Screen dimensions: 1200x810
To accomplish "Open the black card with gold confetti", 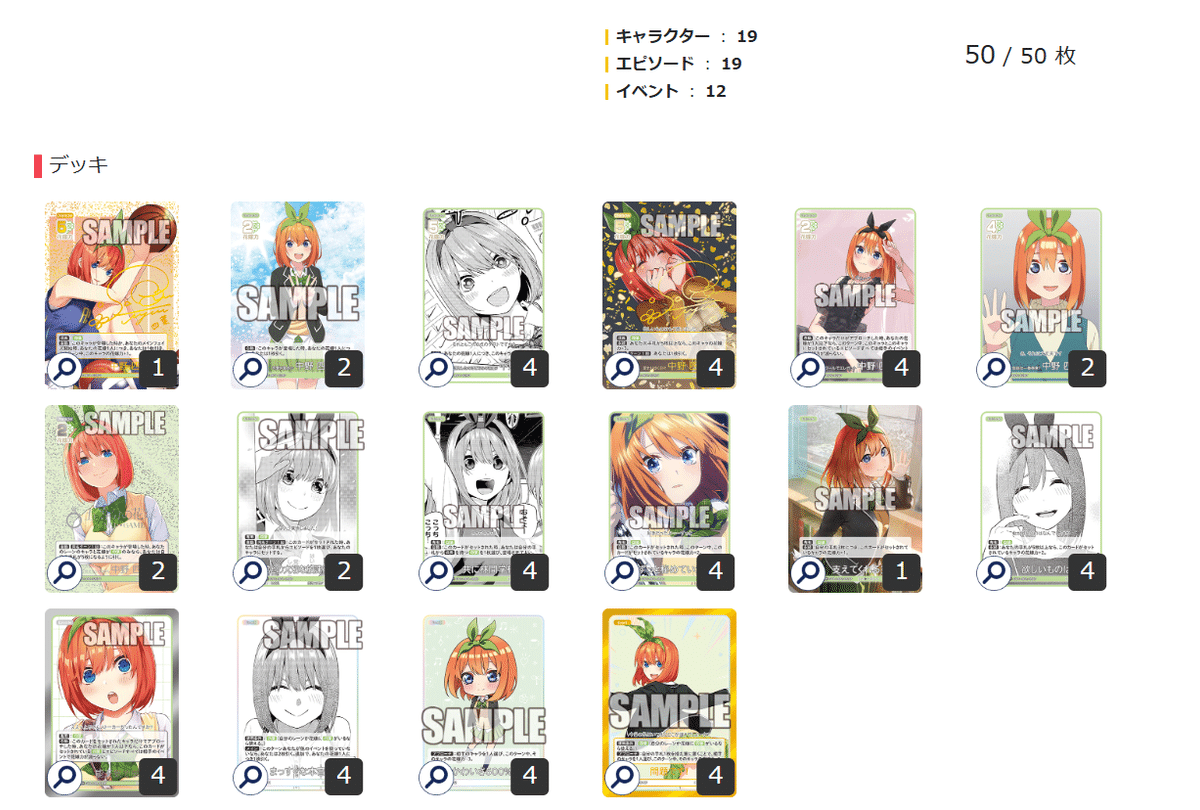I will (669, 295).
